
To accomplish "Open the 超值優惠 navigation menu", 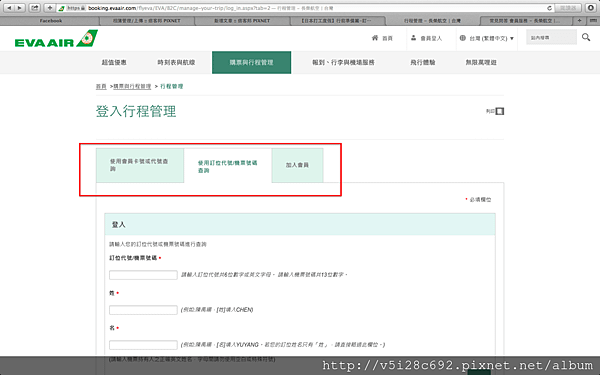I will pyautogui.click(x=114, y=62).
